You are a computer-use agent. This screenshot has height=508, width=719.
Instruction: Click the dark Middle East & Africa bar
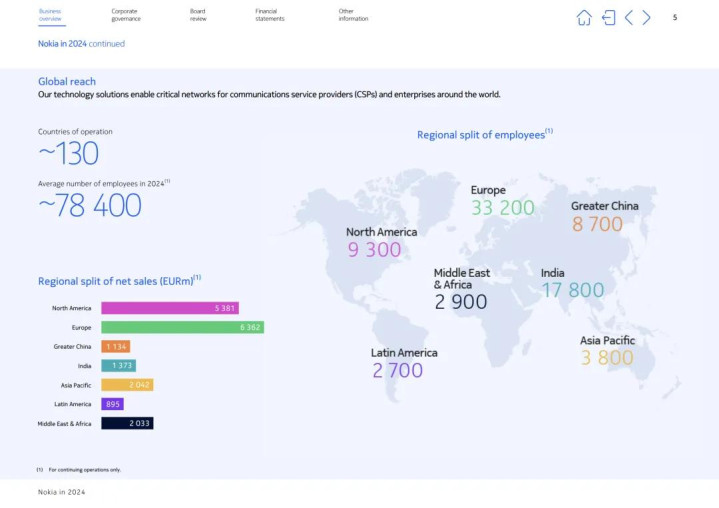pos(127,423)
